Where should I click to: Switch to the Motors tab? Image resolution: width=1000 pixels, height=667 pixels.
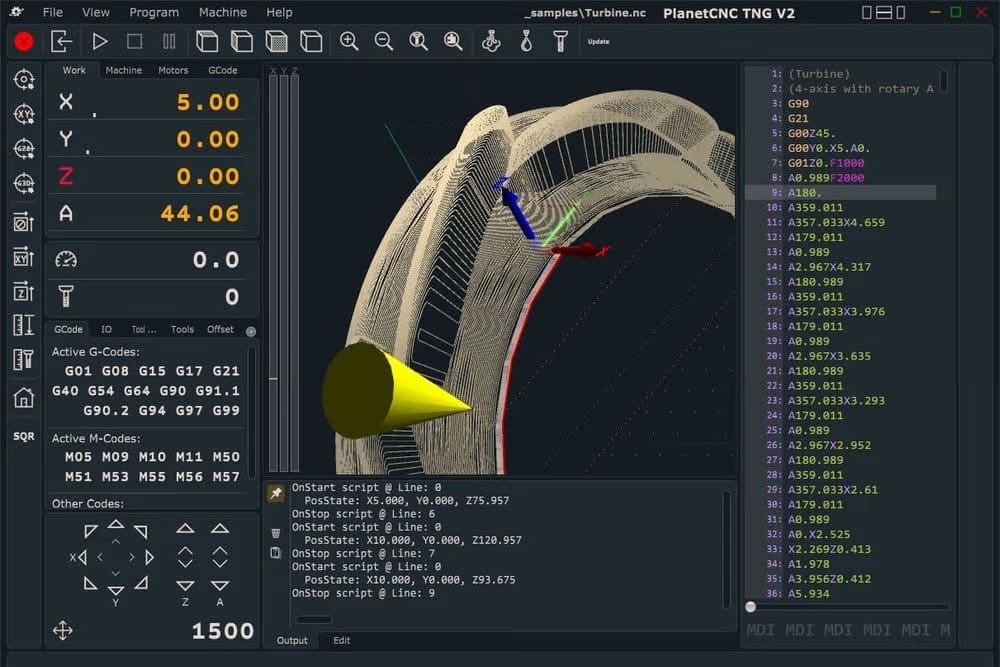tap(173, 70)
